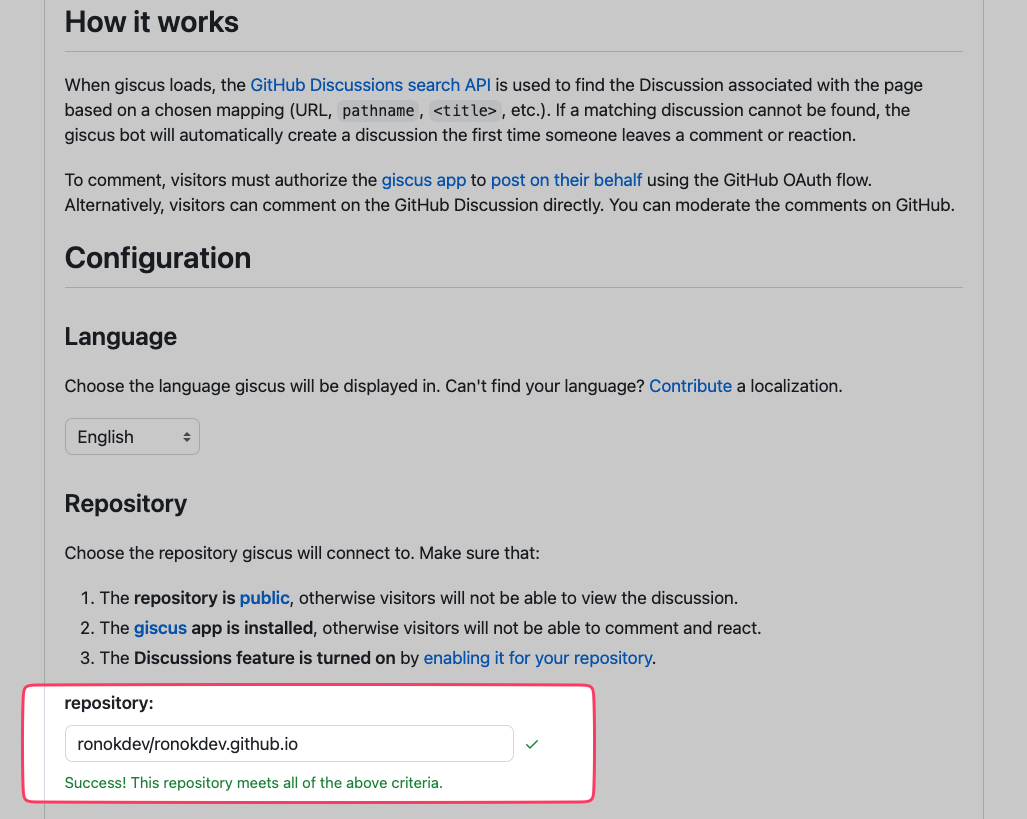Click bold "Discussions feature is turned on" text
The height and width of the screenshot is (819, 1027).
pos(264,658)
